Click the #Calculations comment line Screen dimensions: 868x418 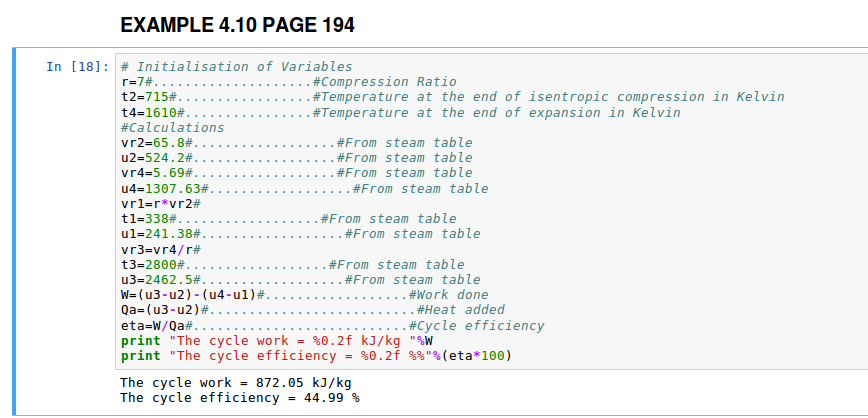click(x=172, y=128)
